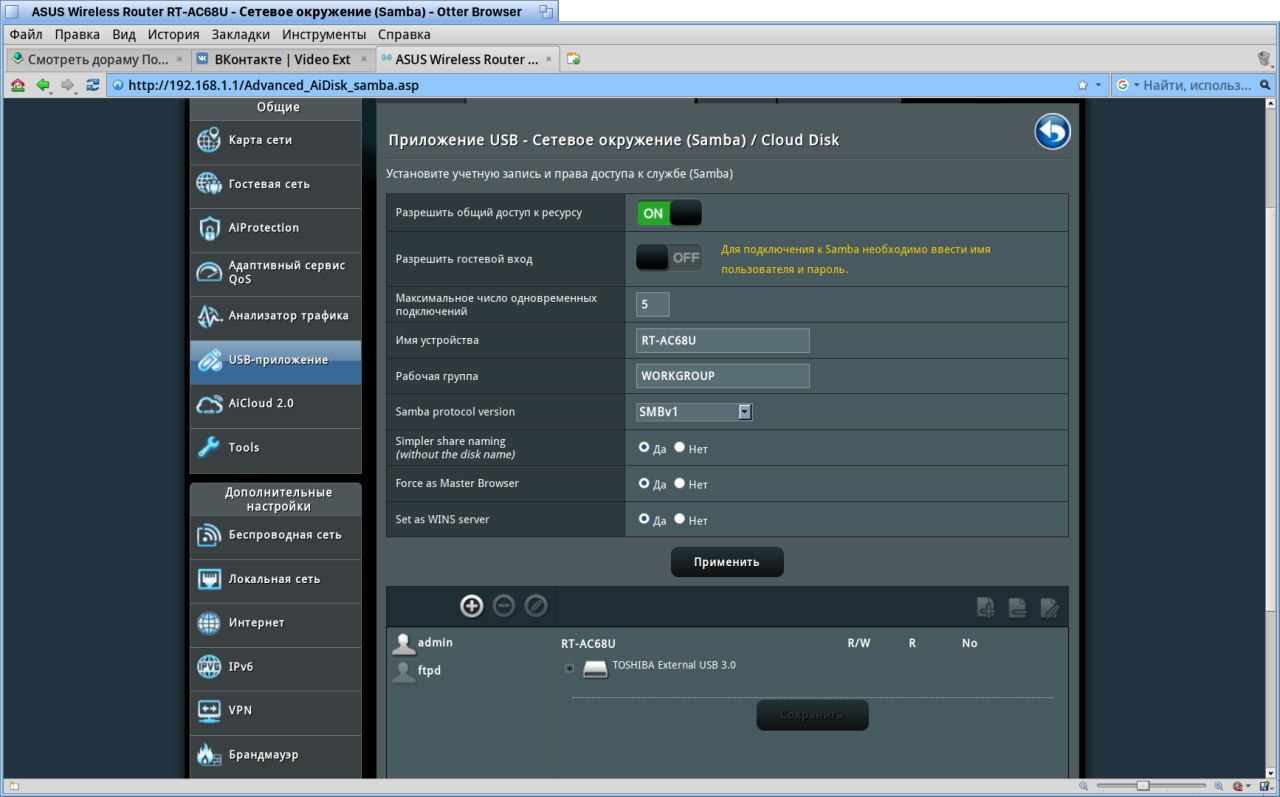
Task: Expand the TOSHIBA External USB drive tree
Action: (569, 668)
